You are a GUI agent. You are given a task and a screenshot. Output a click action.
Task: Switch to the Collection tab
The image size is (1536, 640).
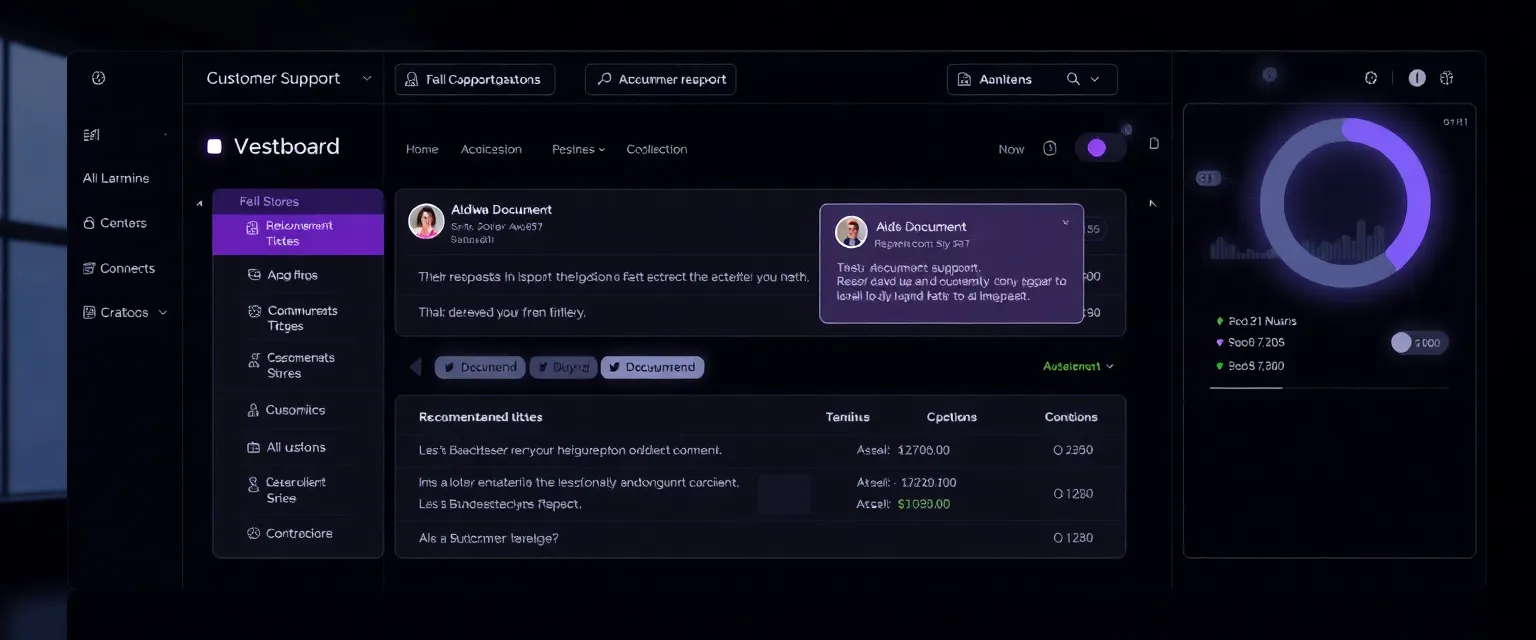656,149
